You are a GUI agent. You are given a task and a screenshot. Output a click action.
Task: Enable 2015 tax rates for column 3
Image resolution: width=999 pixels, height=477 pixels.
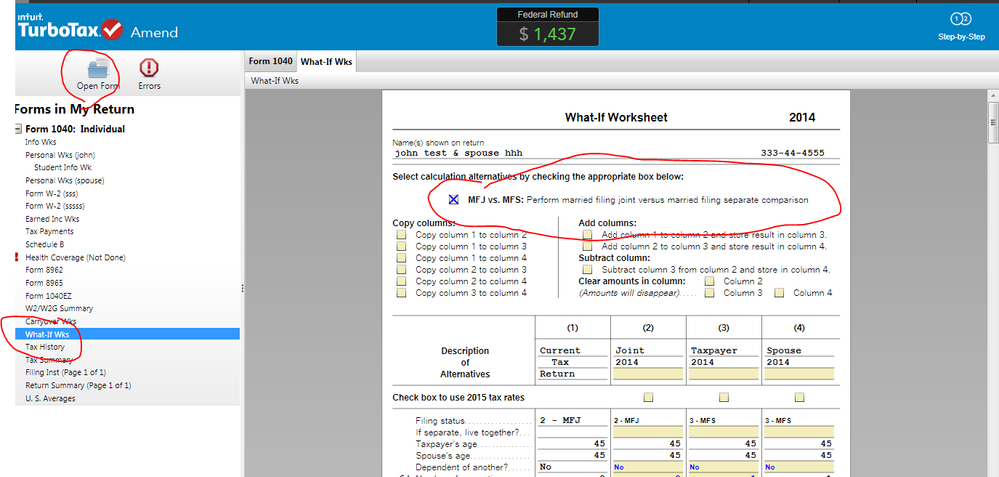pyautogui.click(x=724, y=397)
